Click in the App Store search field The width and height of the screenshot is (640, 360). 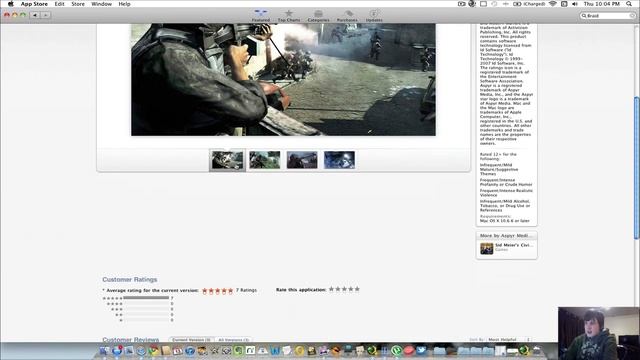tap(608, 16)
